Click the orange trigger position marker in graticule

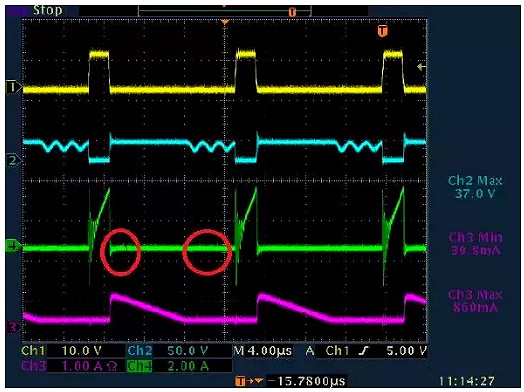click(x=383, y=31)
